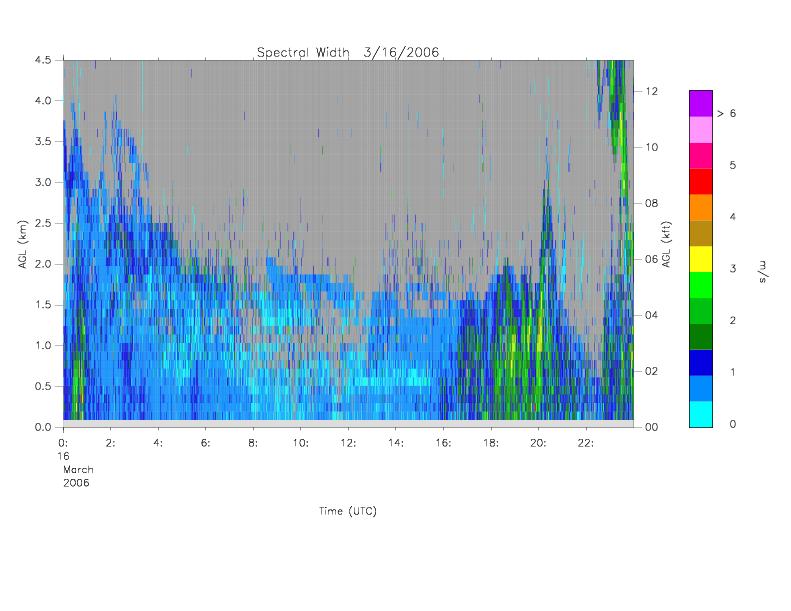Click the '10' kft axis tick label
This screenshot has width=791, height=611.
coord(652,147)
